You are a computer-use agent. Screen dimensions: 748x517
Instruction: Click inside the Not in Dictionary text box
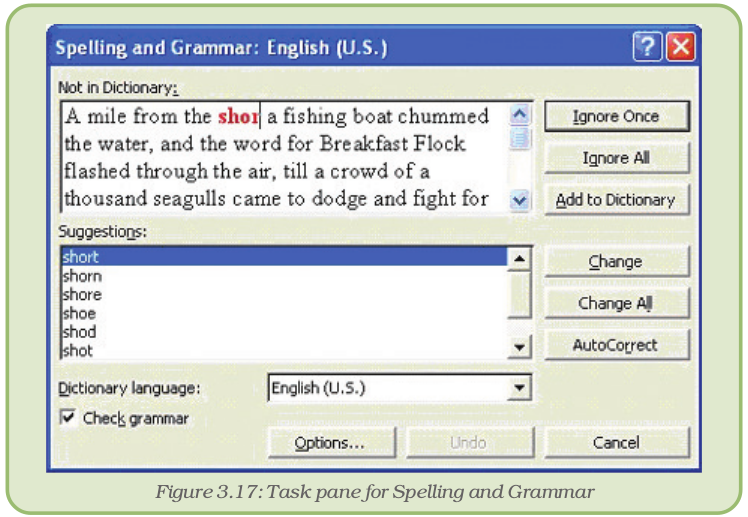pyautogui.click(x=285, y=156)
